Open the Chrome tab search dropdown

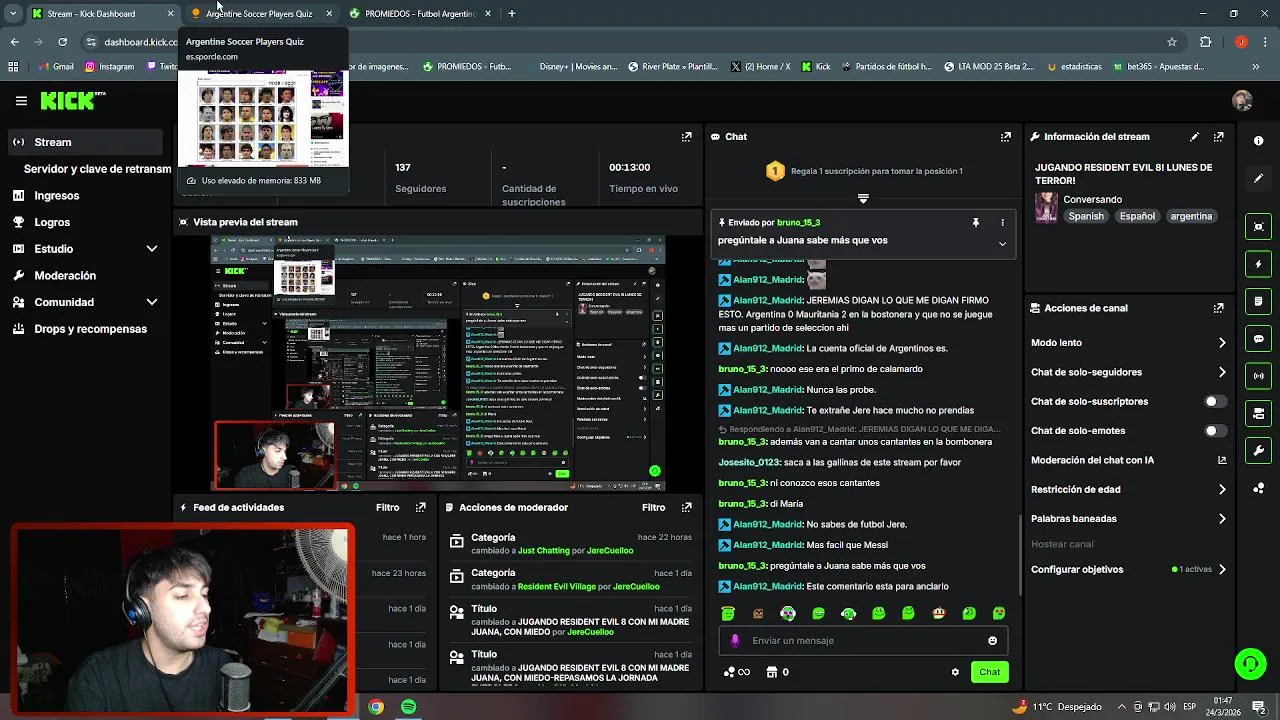[13, 14]
